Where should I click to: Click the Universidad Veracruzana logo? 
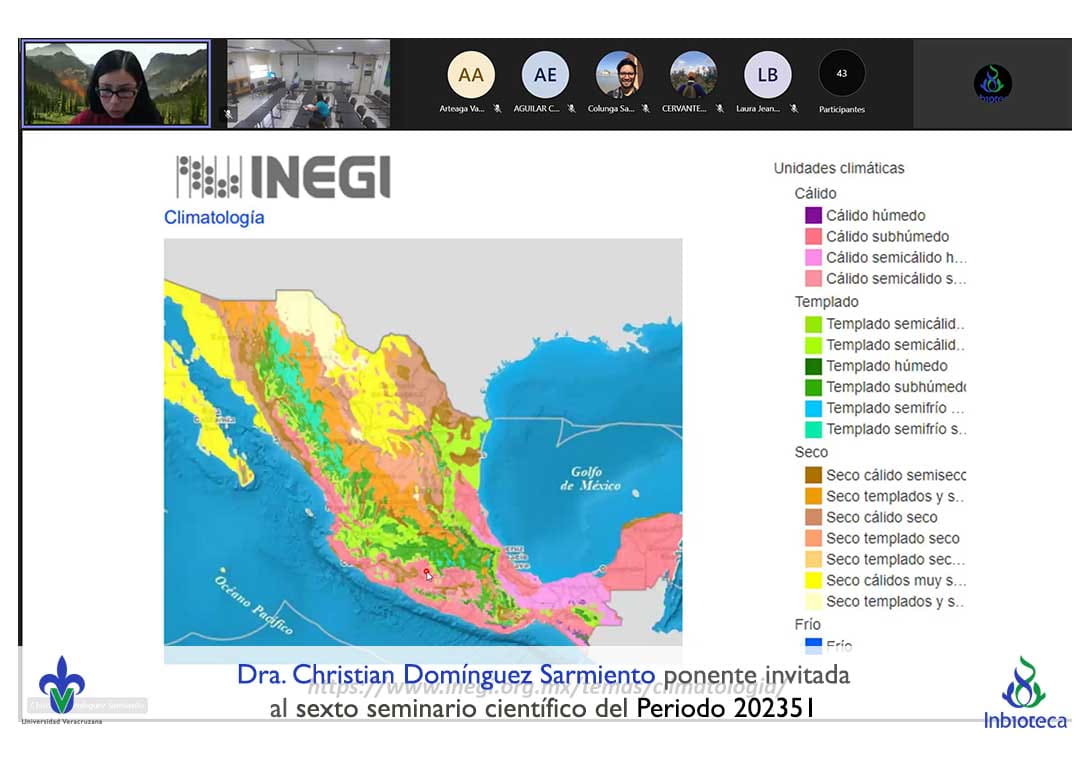(62, 689)
